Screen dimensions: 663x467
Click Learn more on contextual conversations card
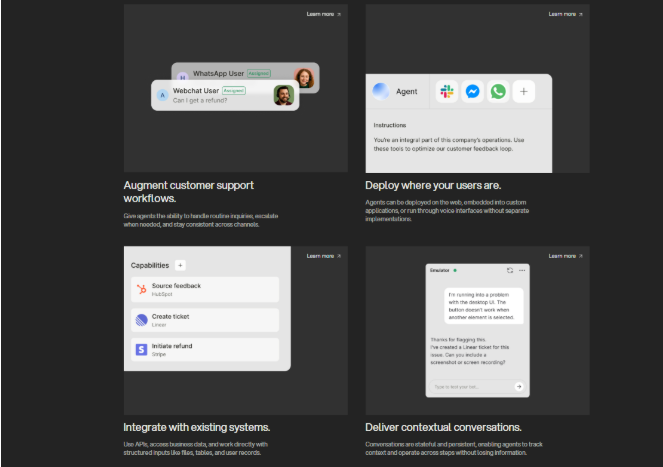click(565, 256)
